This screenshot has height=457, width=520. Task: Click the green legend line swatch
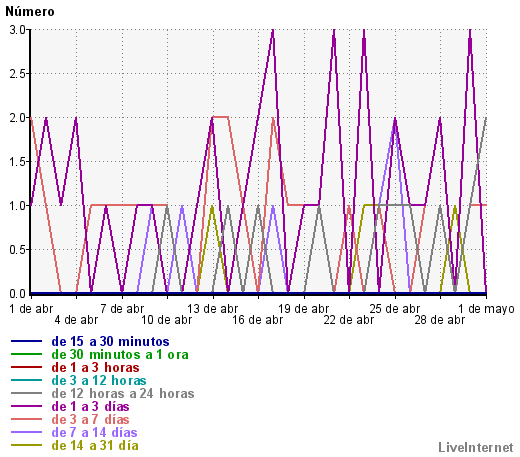[26, 354]
